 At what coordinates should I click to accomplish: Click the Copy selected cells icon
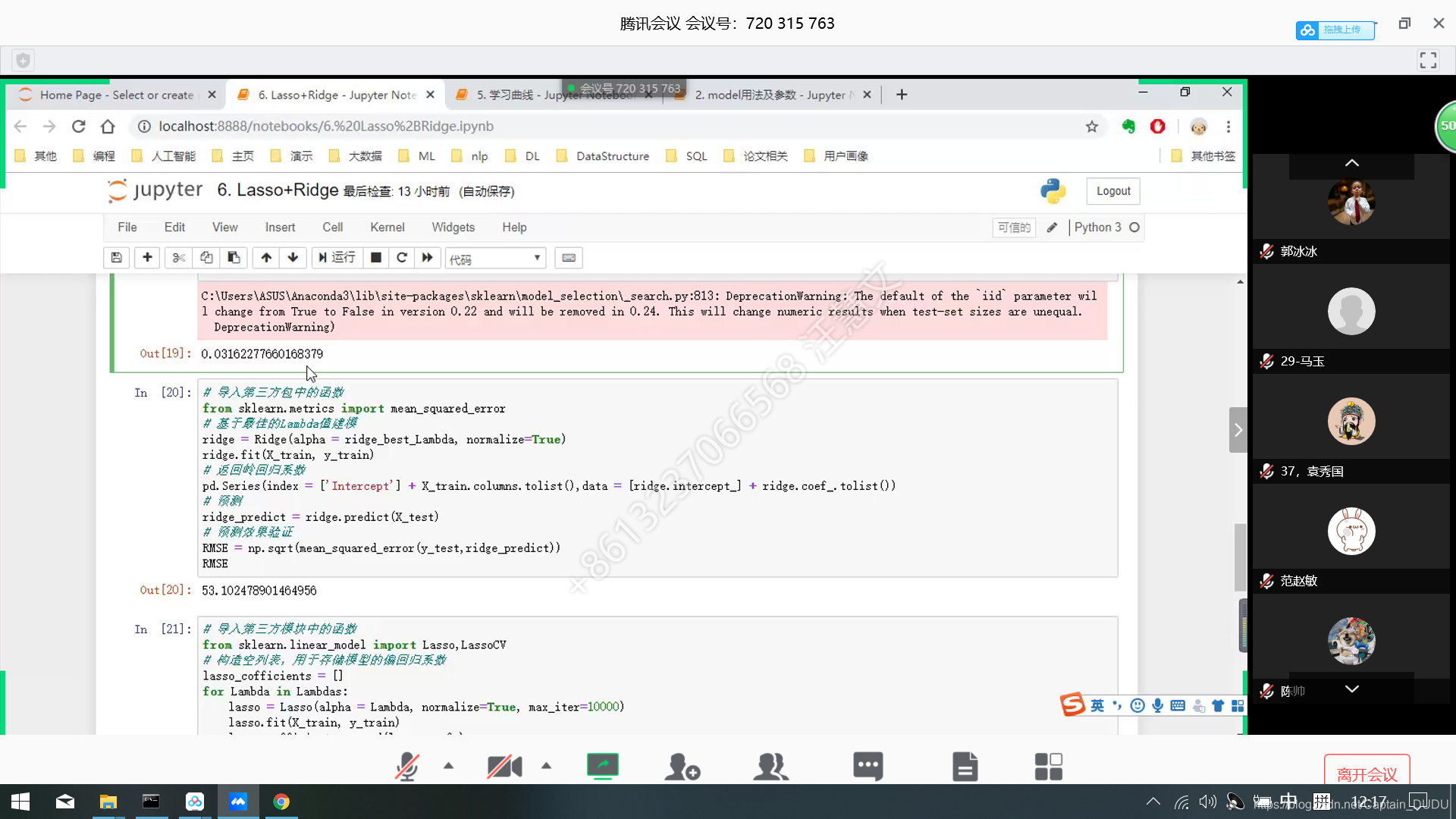click(205, 258)
